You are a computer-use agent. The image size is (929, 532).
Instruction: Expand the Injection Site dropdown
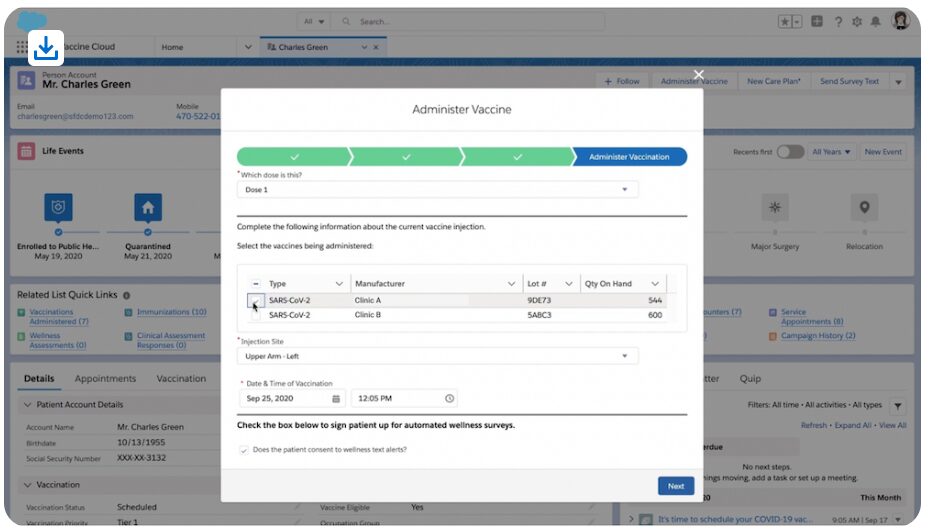click(437, 356)
